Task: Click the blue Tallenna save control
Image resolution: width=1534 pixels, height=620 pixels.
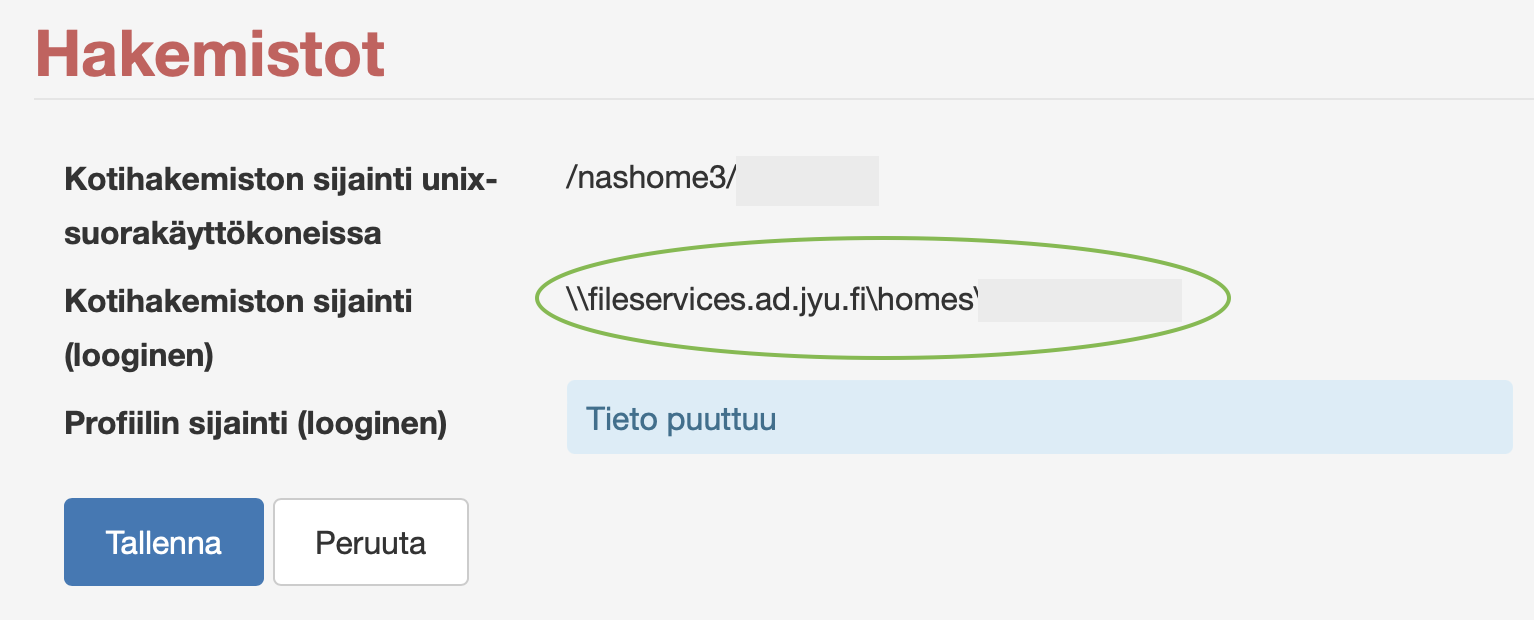Action: [x=163, y=542]
